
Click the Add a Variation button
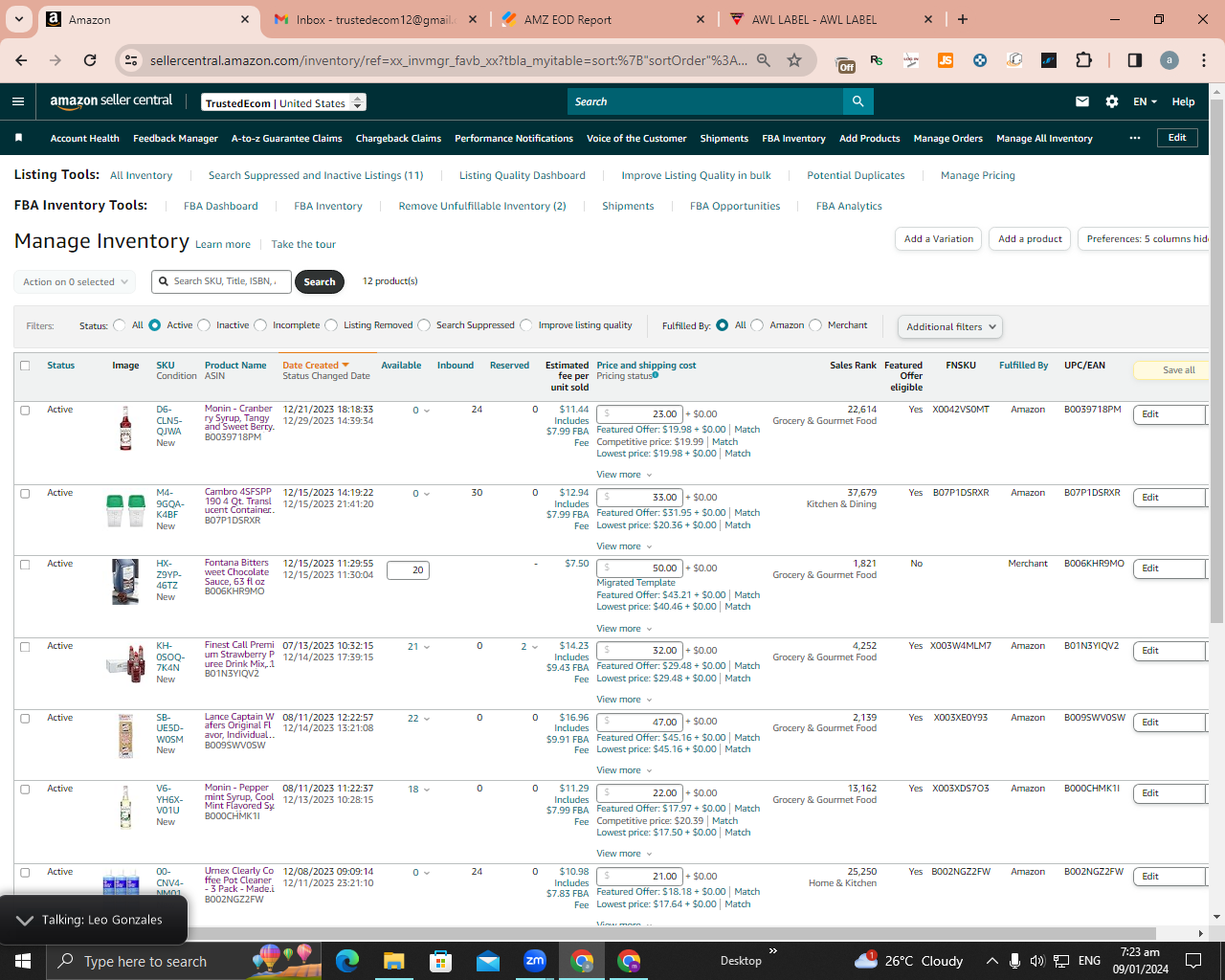tap(939, 239)
